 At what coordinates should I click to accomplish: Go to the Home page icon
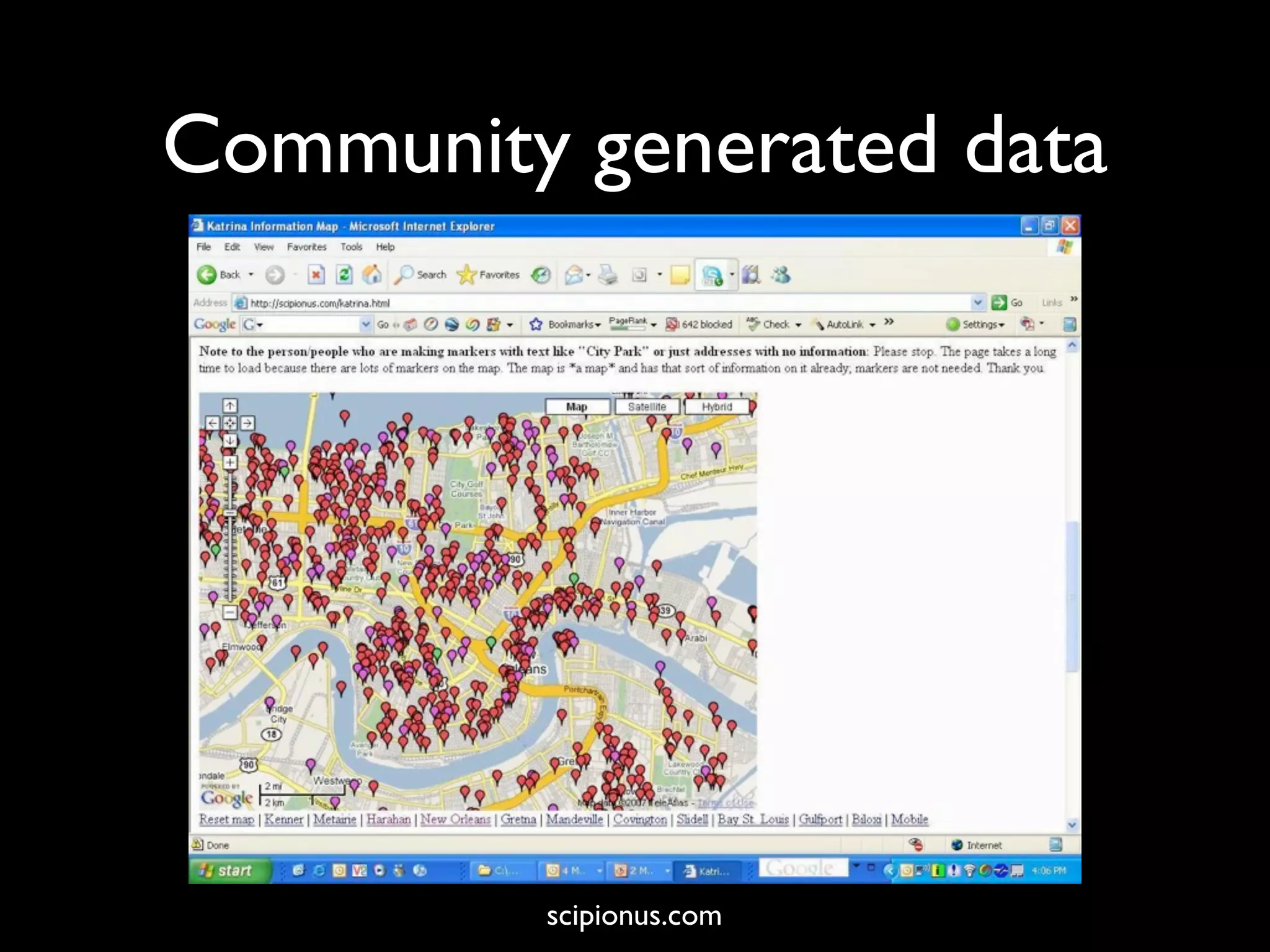pos(372,275)
